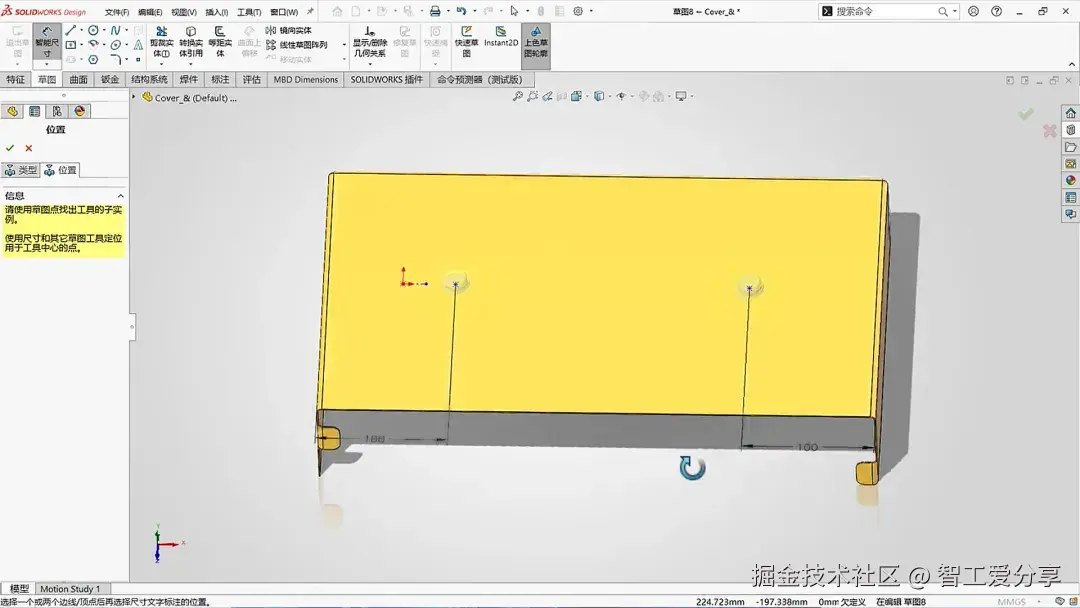The image size is (1080, 608).
Task: Switch to the MBD Dimensions ribbon tab
Action: click(x=305, y=79)
